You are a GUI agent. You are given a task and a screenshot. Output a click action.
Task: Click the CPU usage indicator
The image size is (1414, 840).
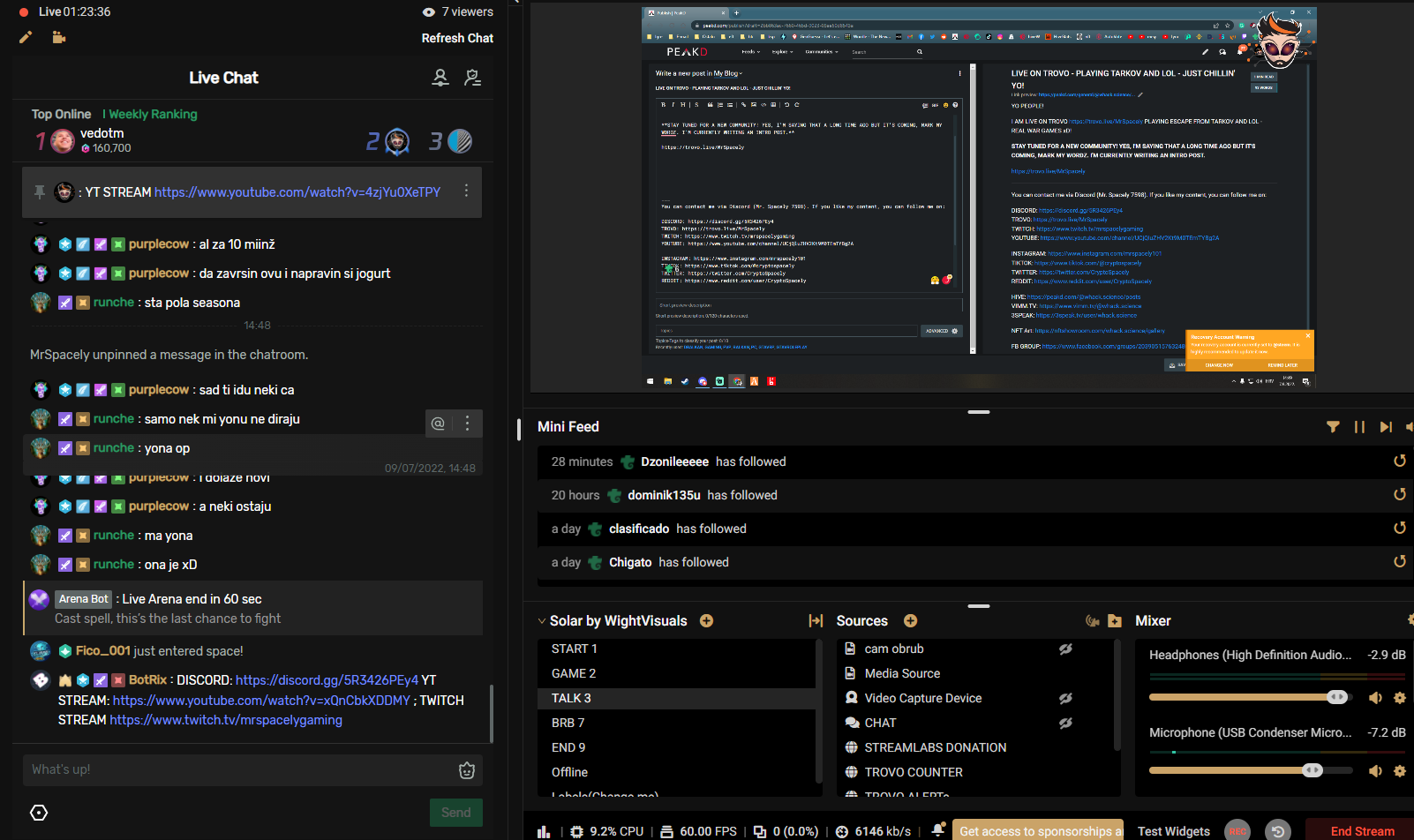tap(606, 831)
